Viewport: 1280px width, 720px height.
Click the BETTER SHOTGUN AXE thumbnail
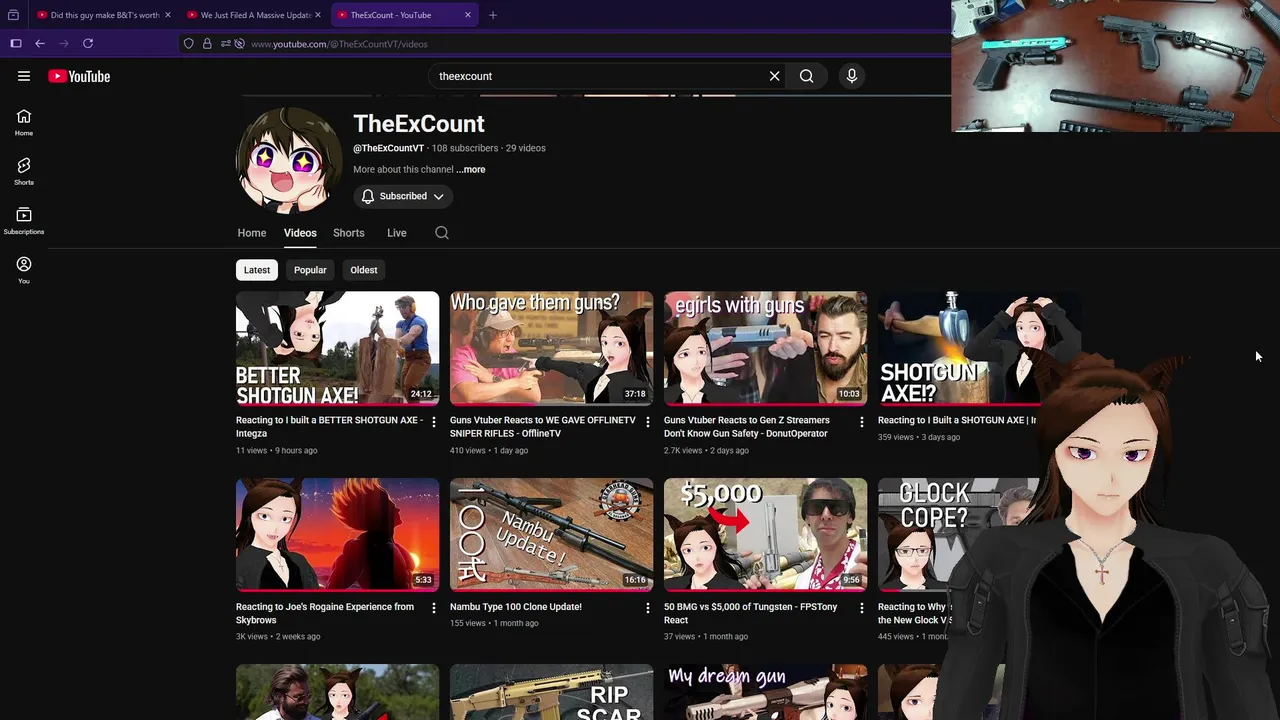coord(337,348)
